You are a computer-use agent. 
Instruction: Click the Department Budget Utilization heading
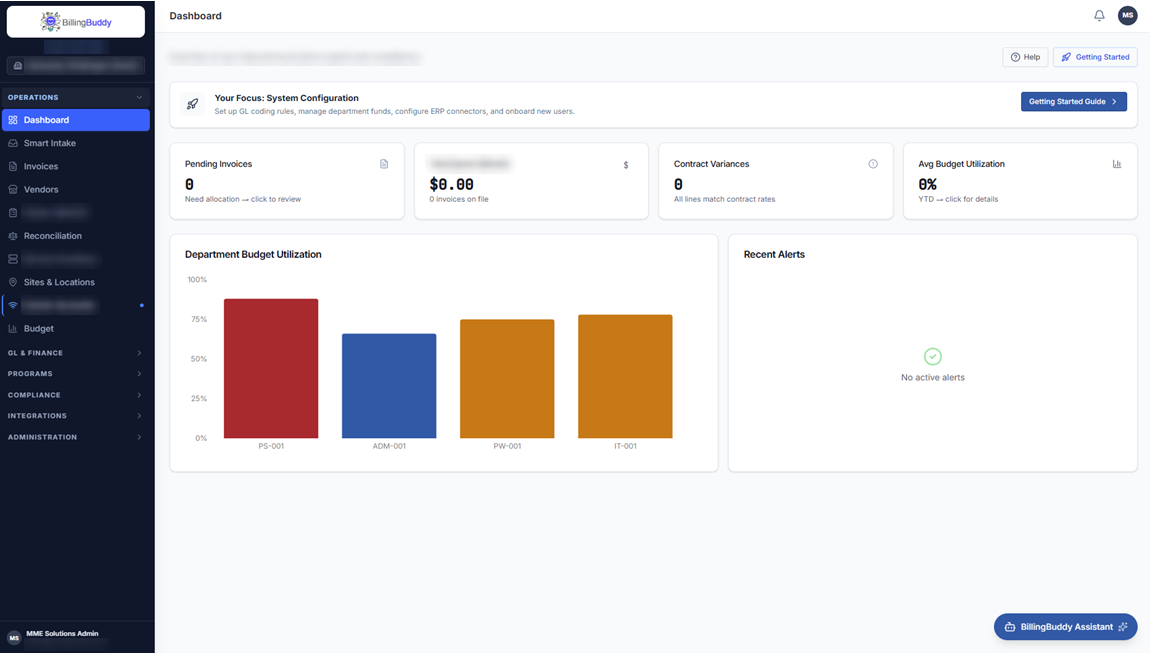253,255
